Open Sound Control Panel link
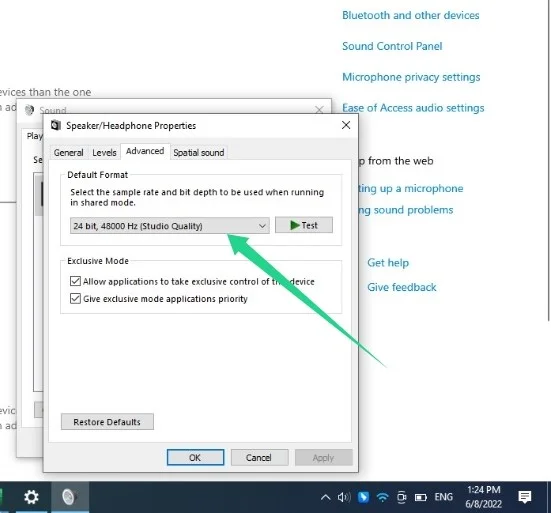Screen dimensions: 551x513 [392, 46]
